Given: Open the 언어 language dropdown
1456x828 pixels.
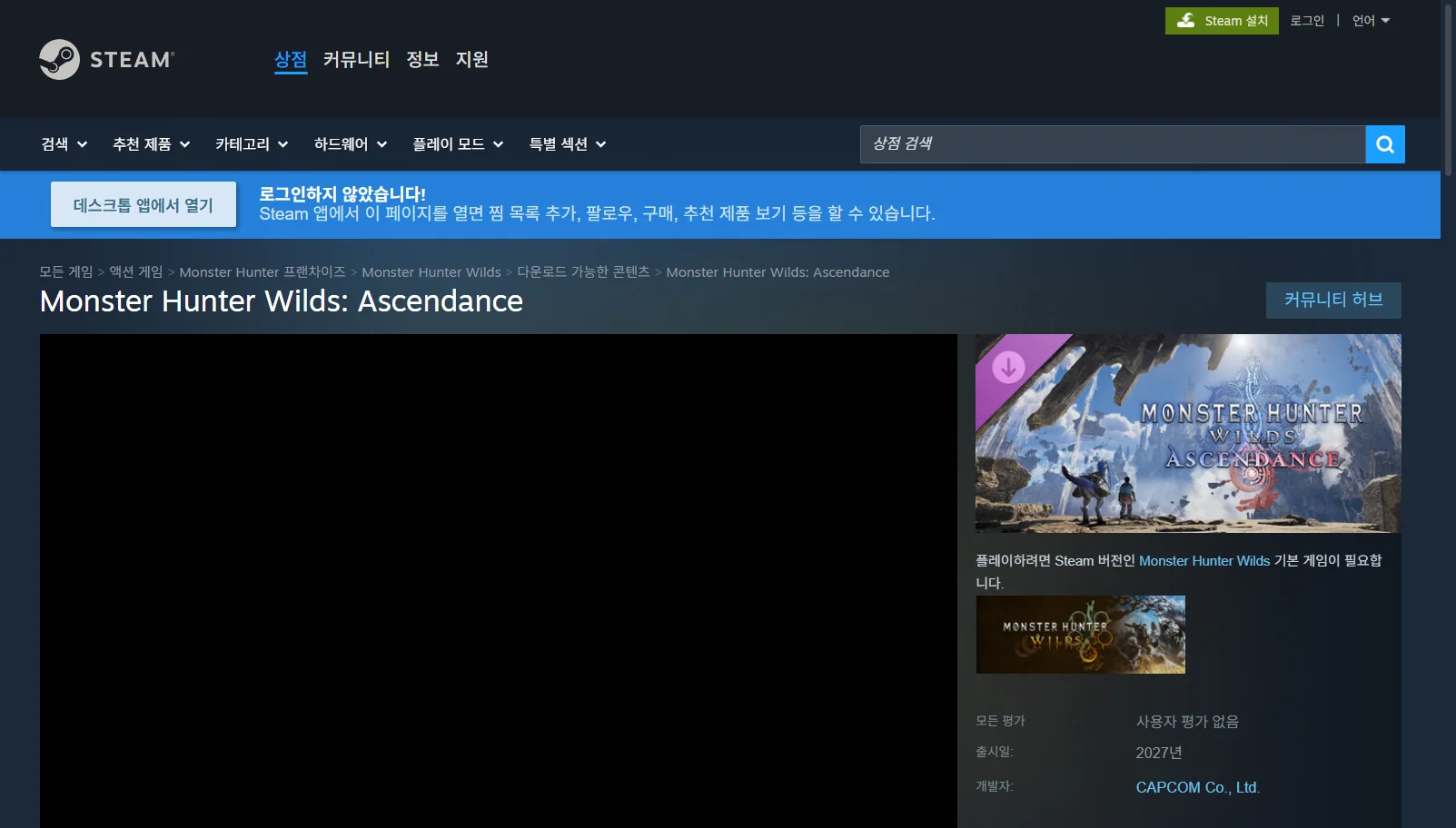Looking at the screenshot, I should pos(1371,21).
